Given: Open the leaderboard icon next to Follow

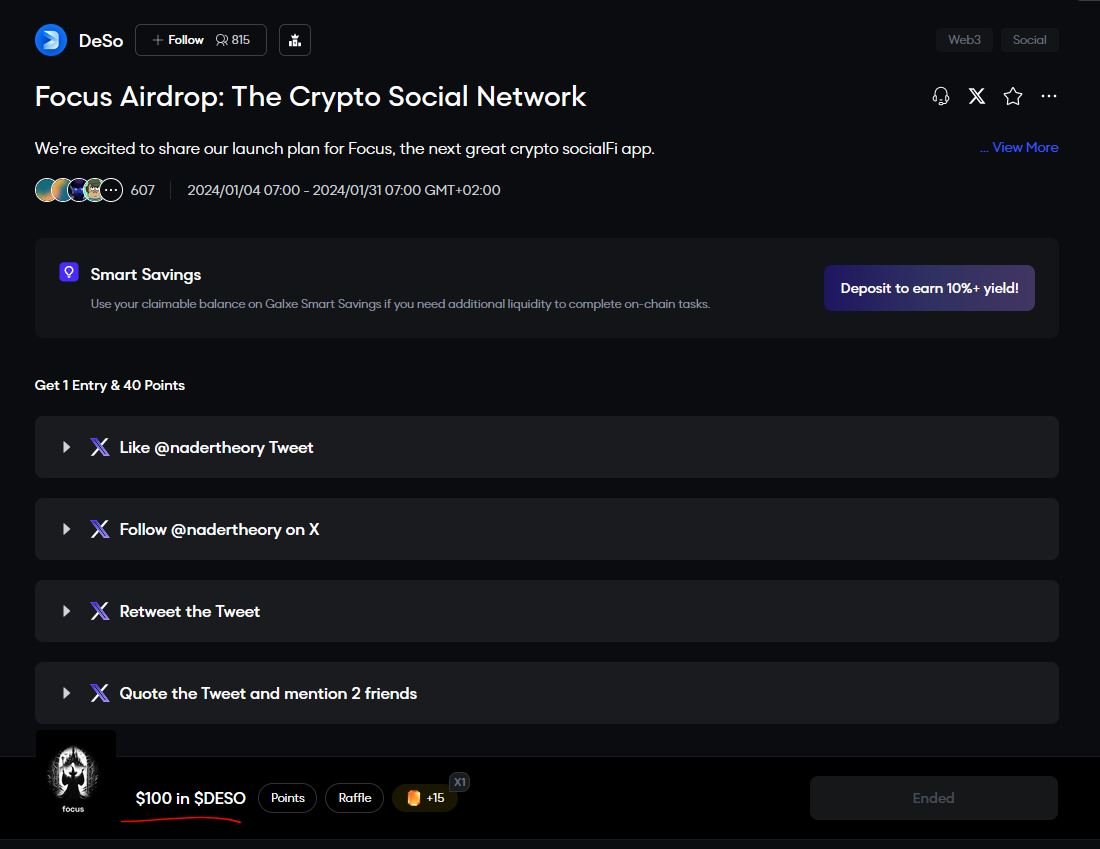Looking at the screenshot, I should 295,40.
